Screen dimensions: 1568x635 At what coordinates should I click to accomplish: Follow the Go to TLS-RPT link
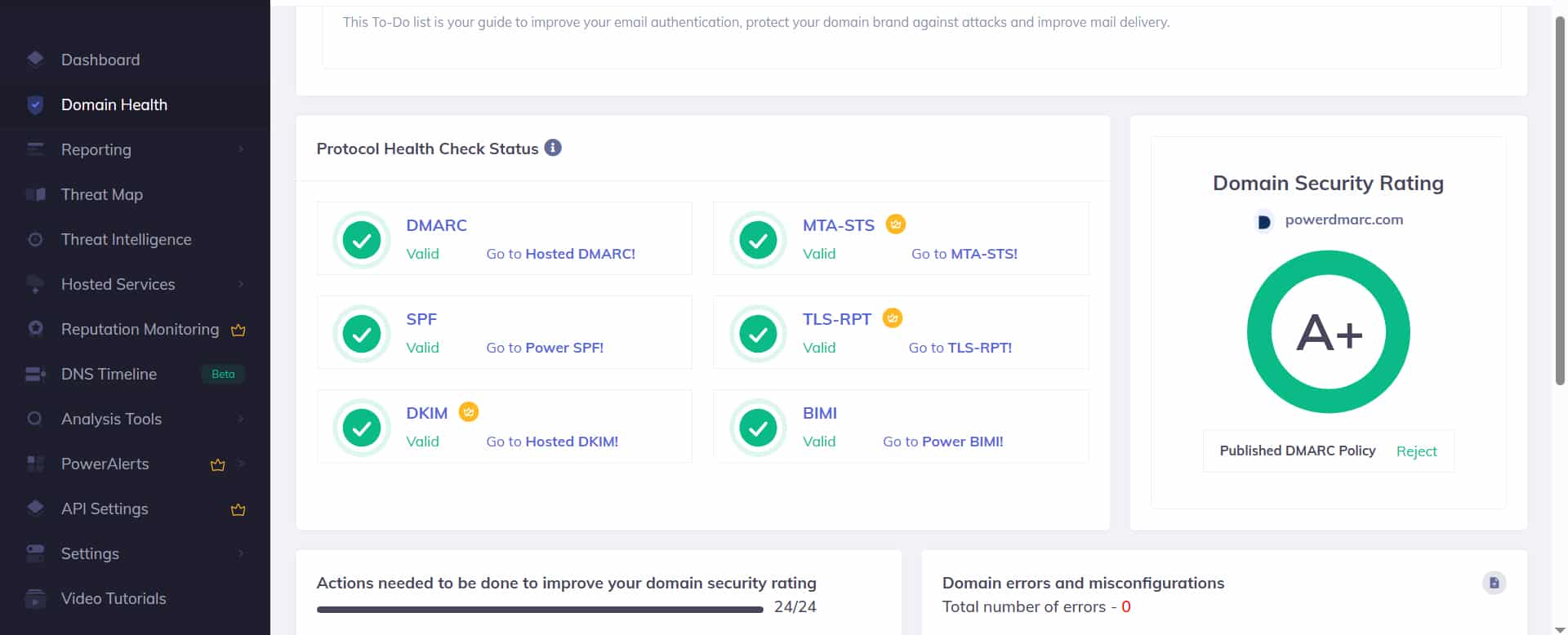pyautogui.click(x=960, y=348)
